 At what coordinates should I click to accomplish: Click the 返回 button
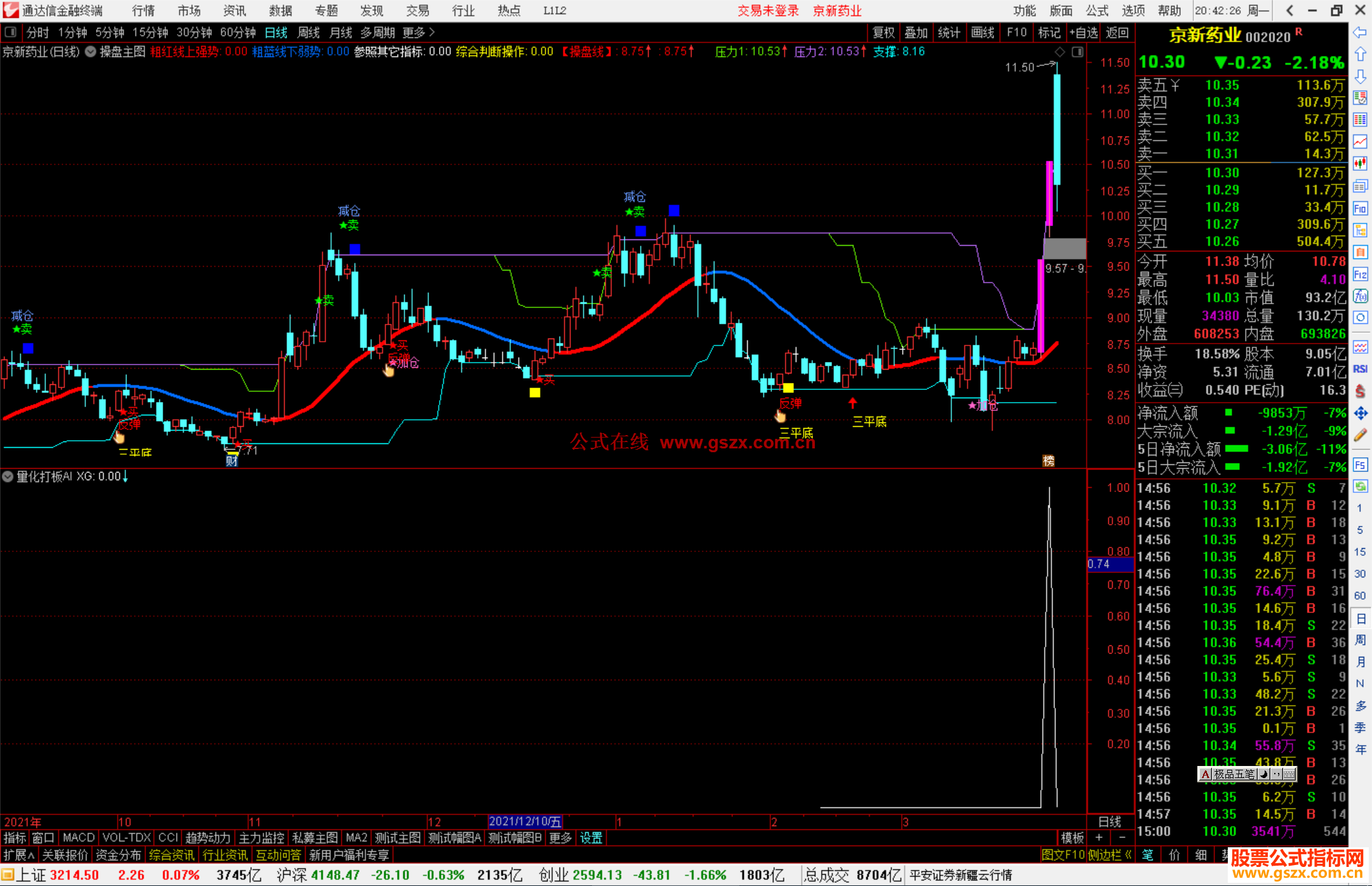1117,32
